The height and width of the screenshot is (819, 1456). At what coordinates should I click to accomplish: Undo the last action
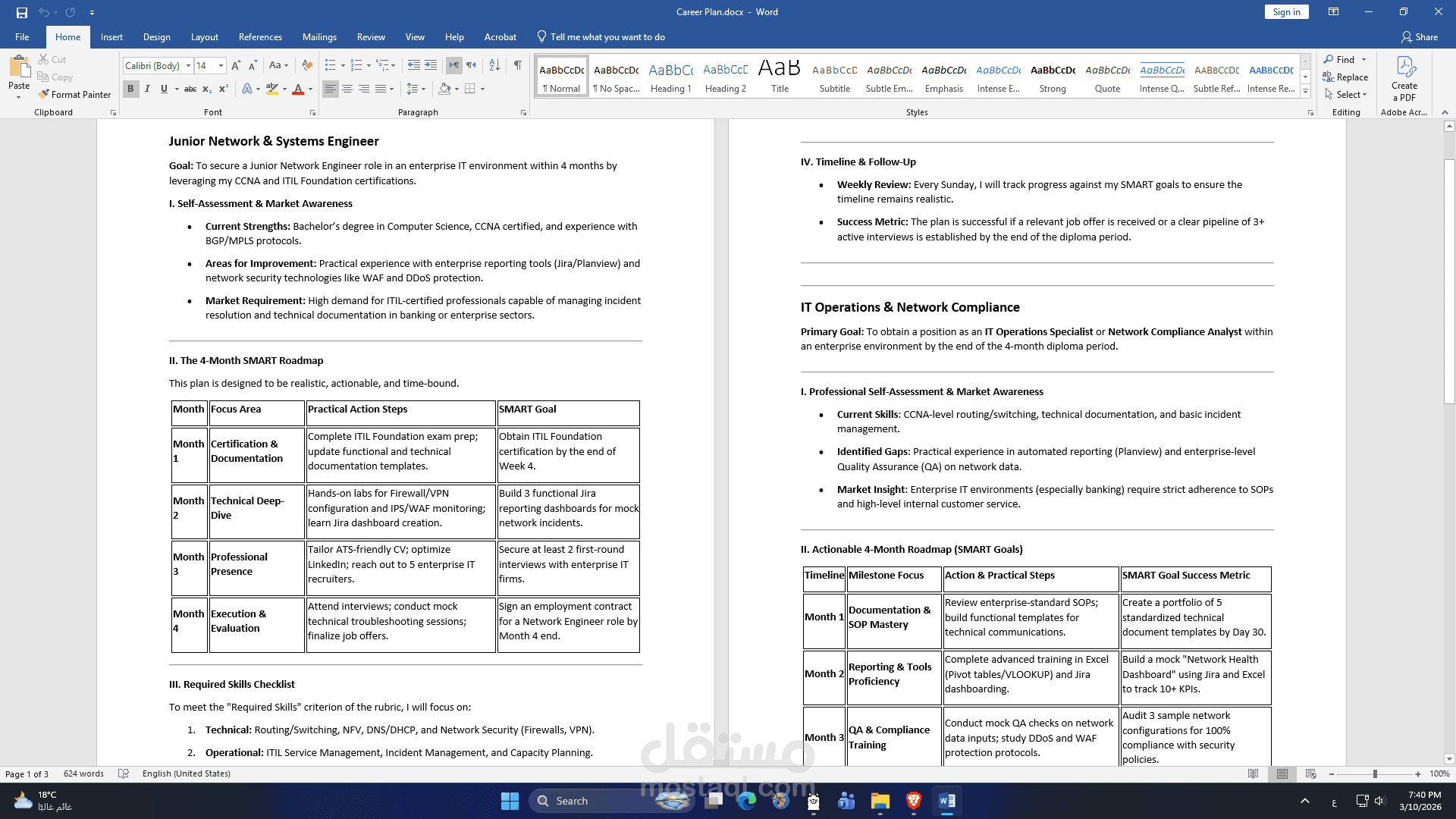(44, 12)
